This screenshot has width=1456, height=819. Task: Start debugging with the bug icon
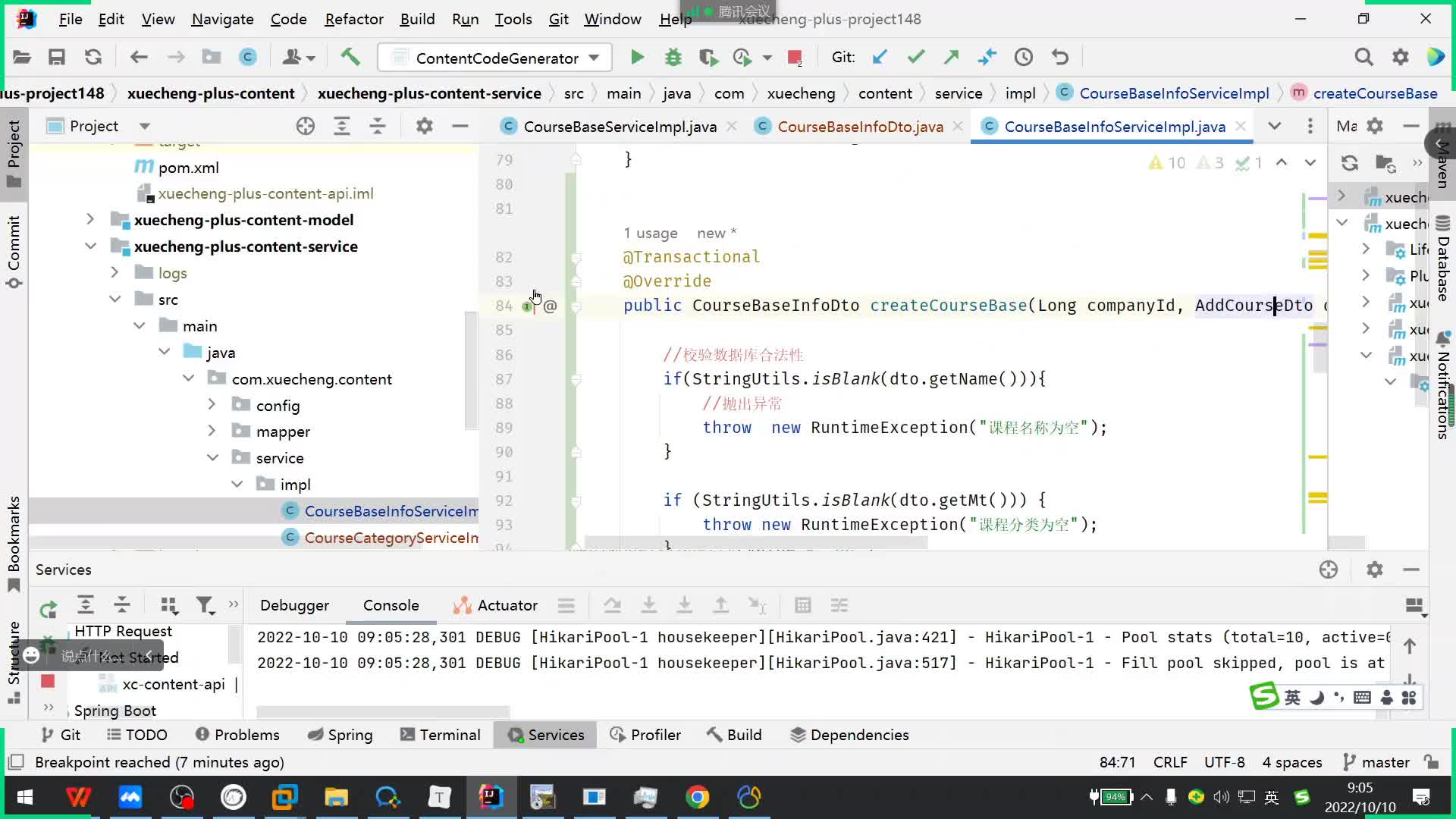coord(673,58)
